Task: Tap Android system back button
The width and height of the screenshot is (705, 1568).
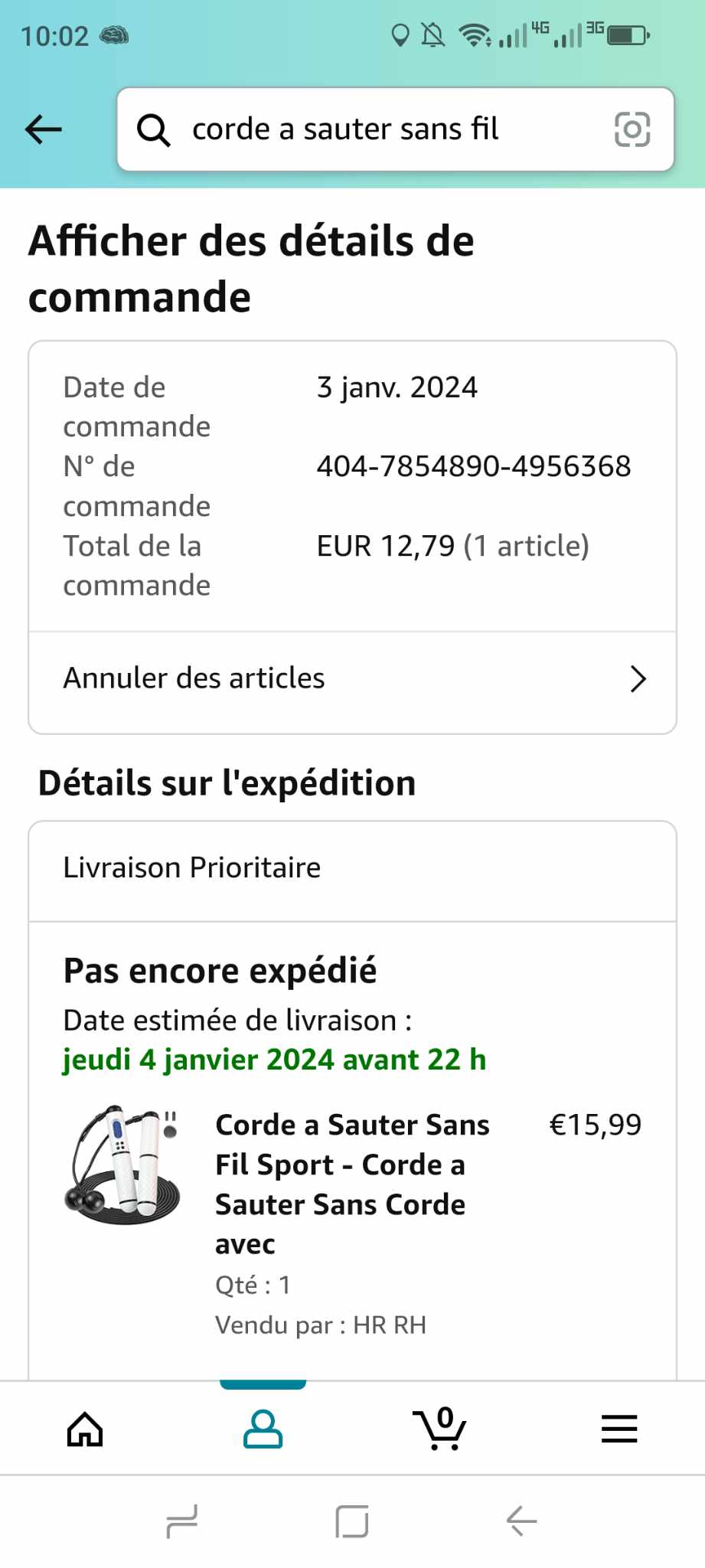Action: pos(522,1521)
